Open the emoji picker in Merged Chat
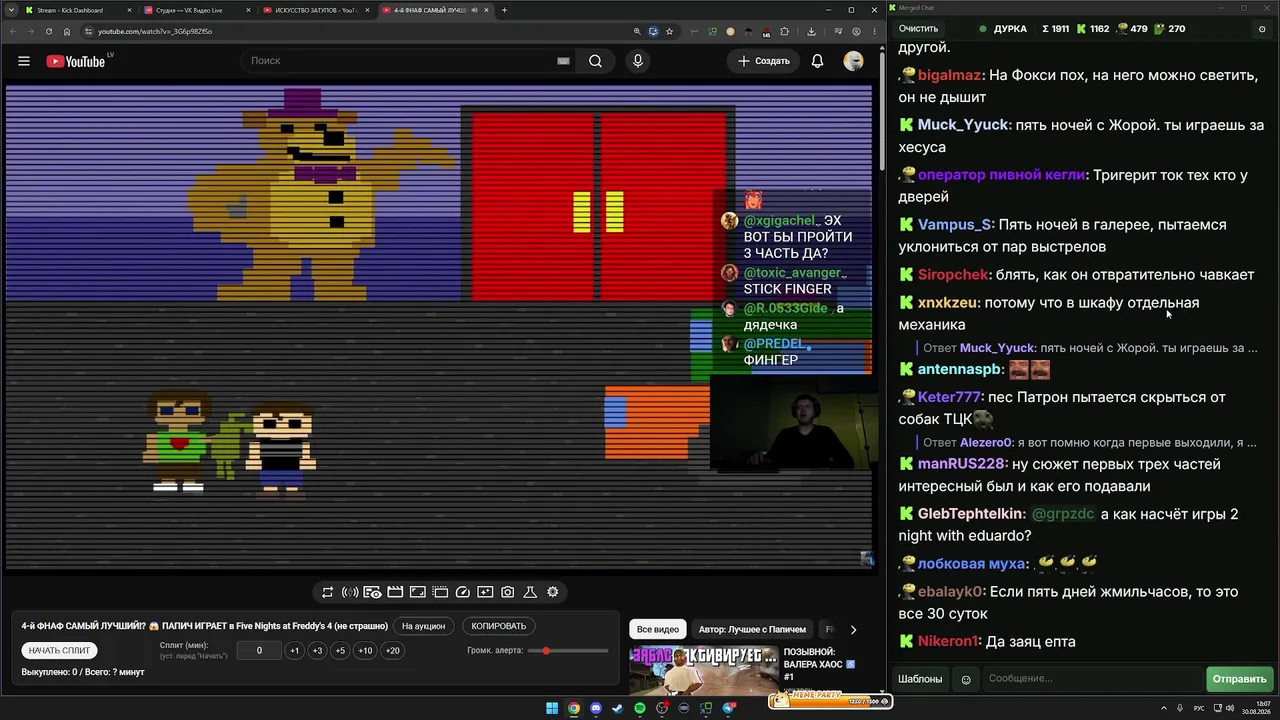 point(966,679)
